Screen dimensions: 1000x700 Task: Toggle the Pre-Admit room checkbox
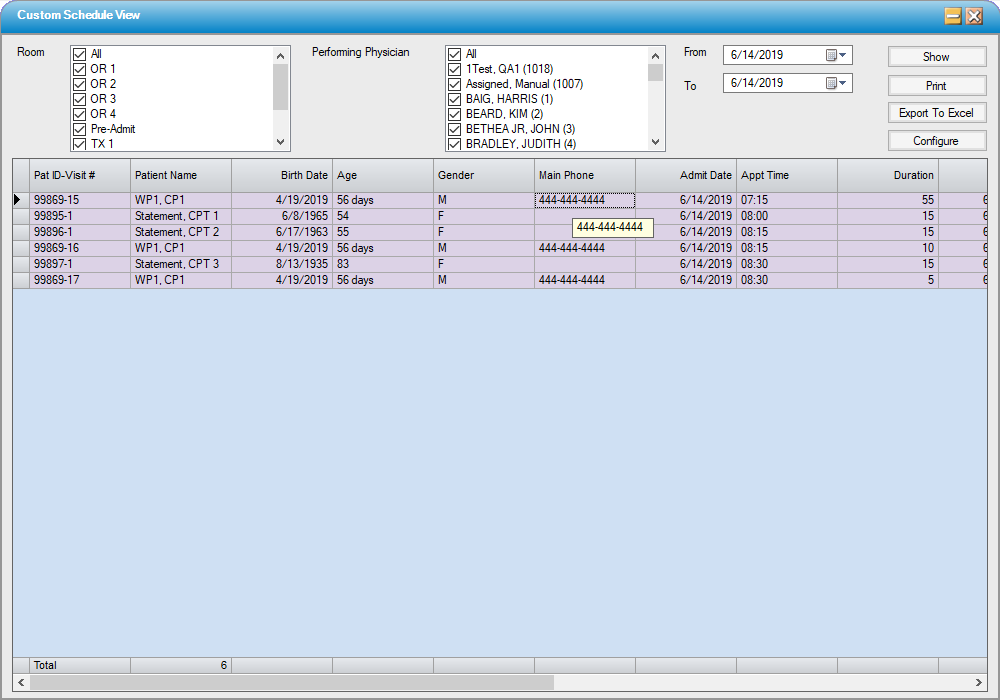click(80, 129)
